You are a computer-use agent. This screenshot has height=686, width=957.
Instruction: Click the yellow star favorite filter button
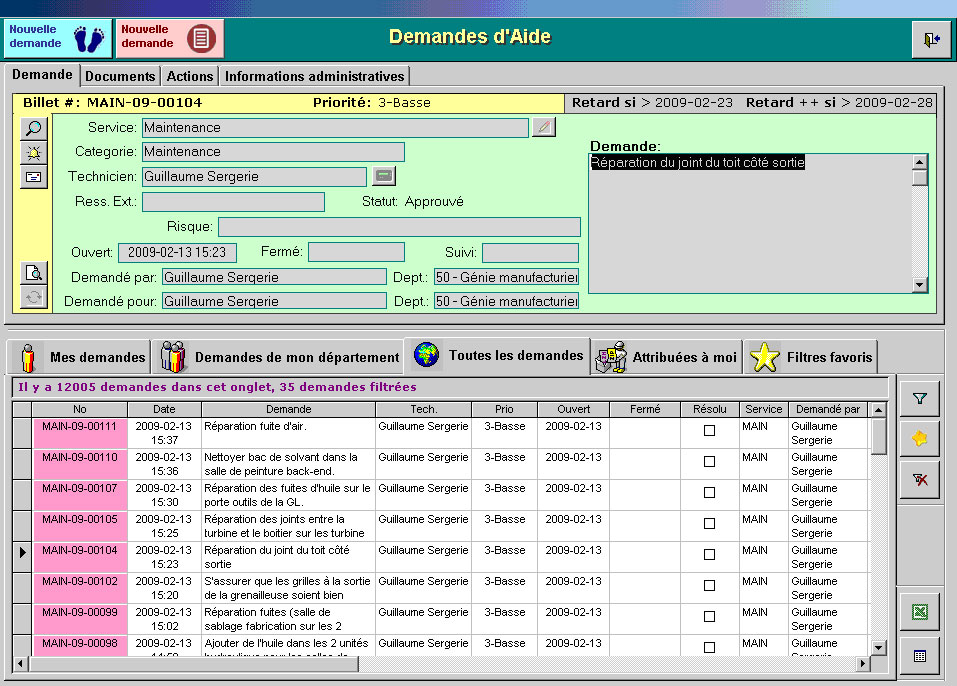pyautogui.click(x=919, y=438)
